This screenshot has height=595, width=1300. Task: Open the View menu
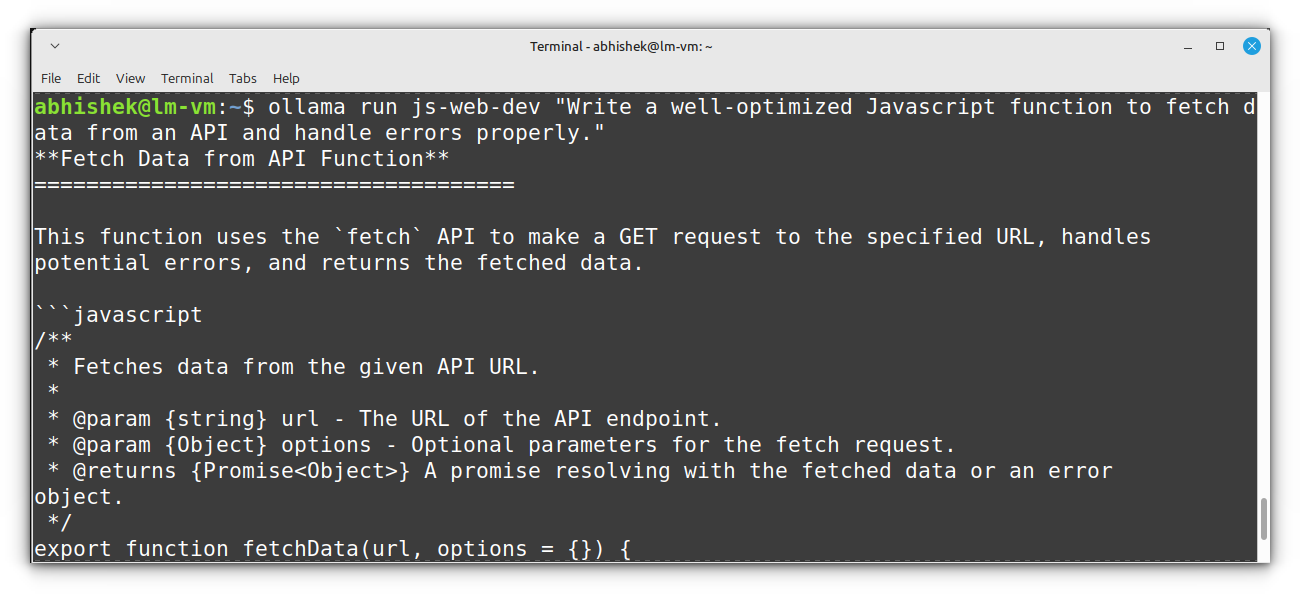pos(130,78)
